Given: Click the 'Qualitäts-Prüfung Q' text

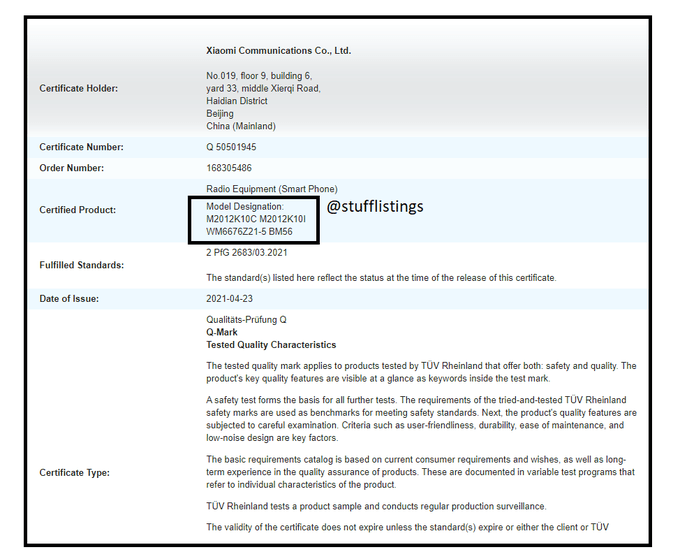Looking at the screenshot, I should 246,320.
